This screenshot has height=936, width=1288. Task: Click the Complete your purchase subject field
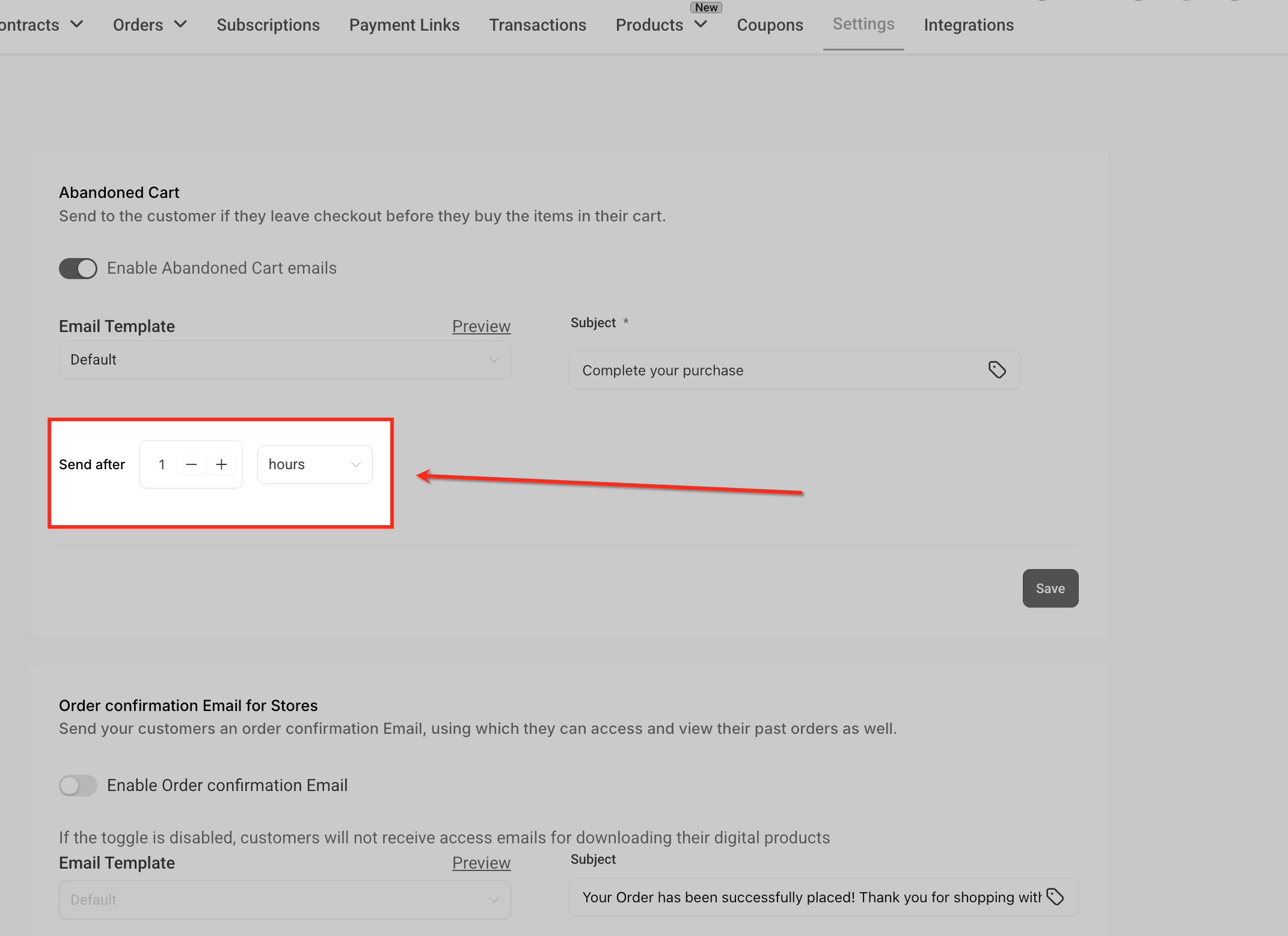tap(776, 370)
